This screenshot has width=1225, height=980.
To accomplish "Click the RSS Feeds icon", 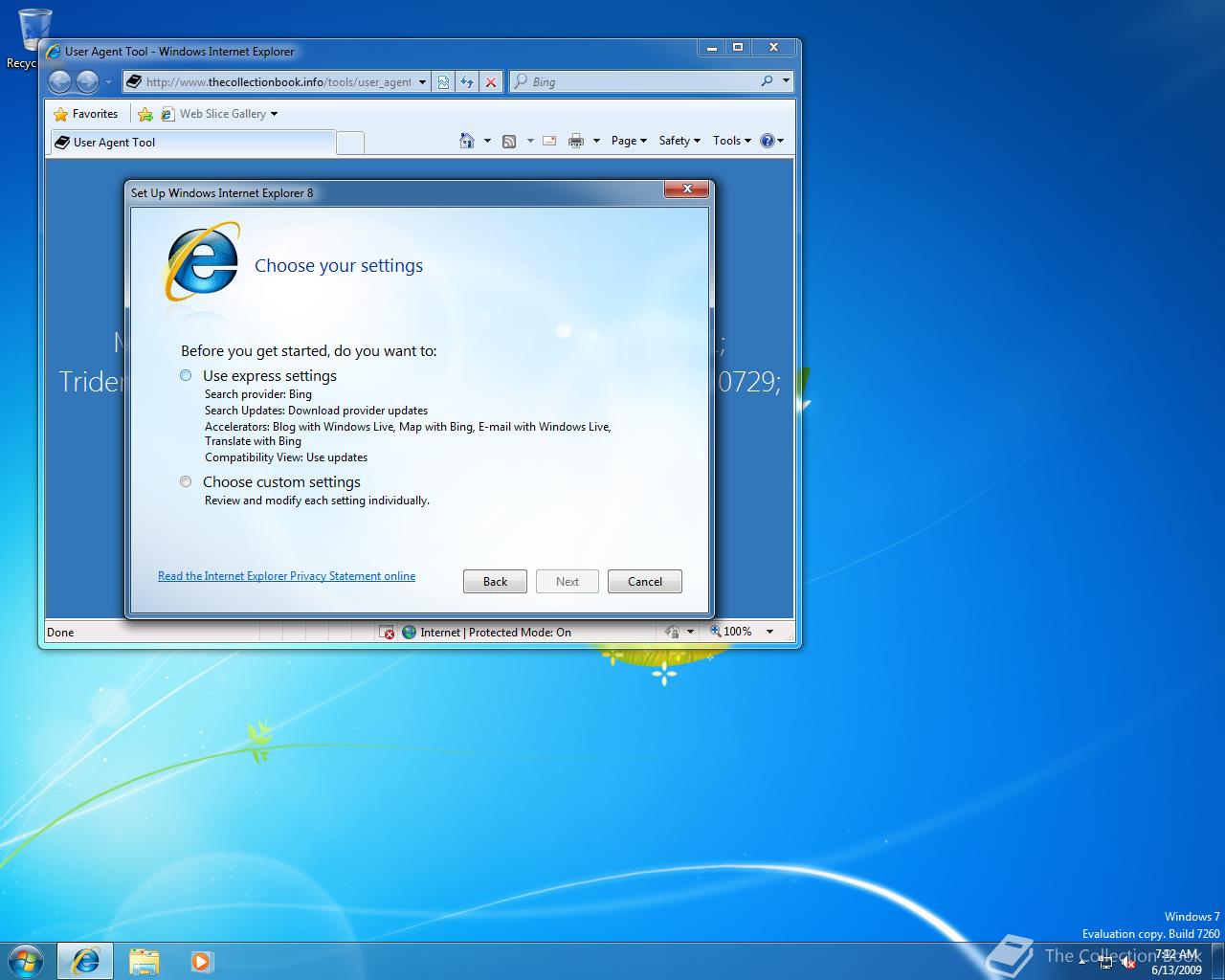I will [509, 141].
